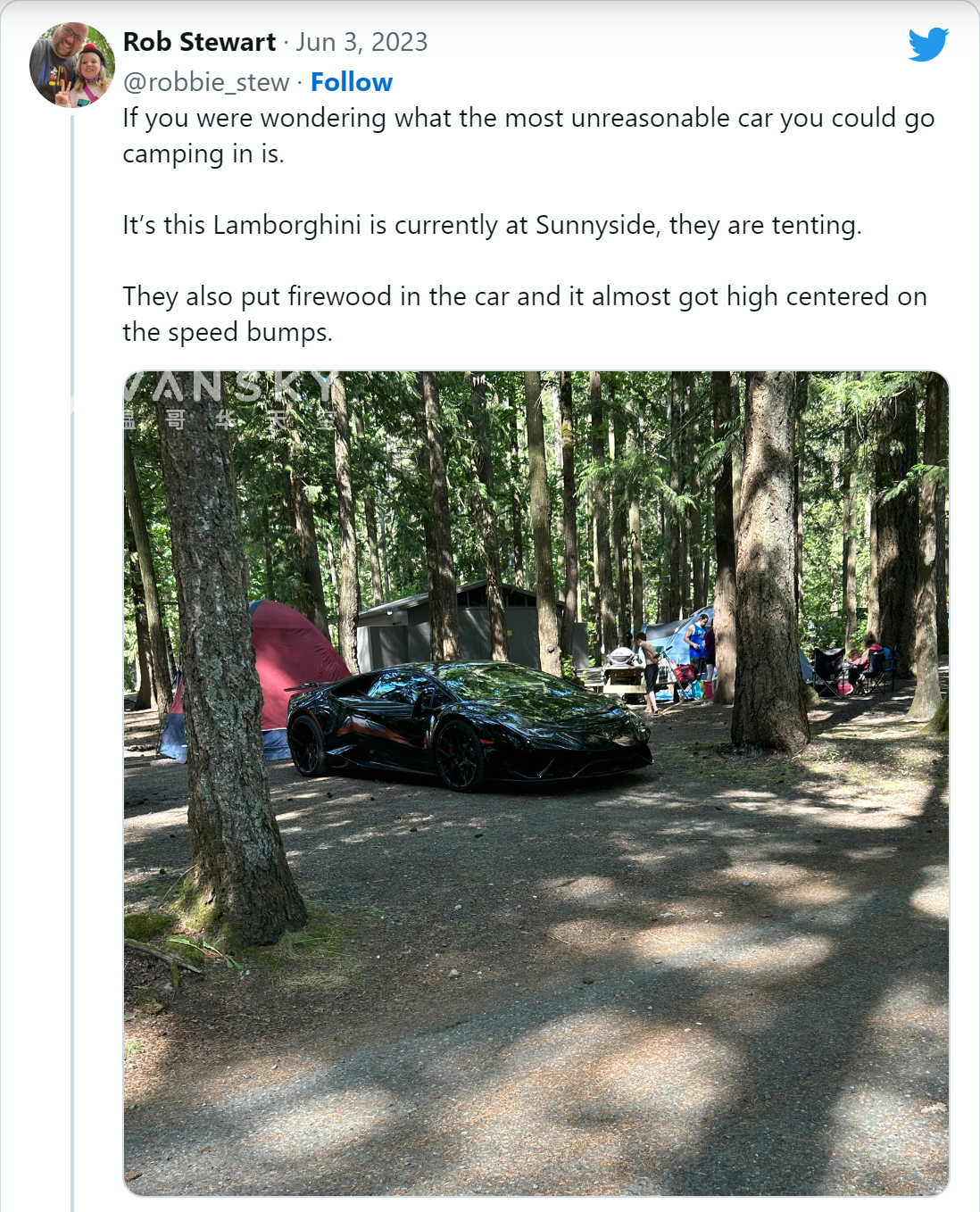Screen dimensions: 980x1212
Task: Click the Lamborghini's front wheel
Action: pos(460,756)
